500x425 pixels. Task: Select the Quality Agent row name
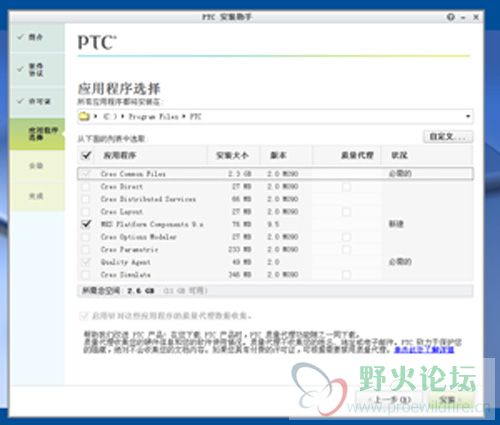(126, 262)
